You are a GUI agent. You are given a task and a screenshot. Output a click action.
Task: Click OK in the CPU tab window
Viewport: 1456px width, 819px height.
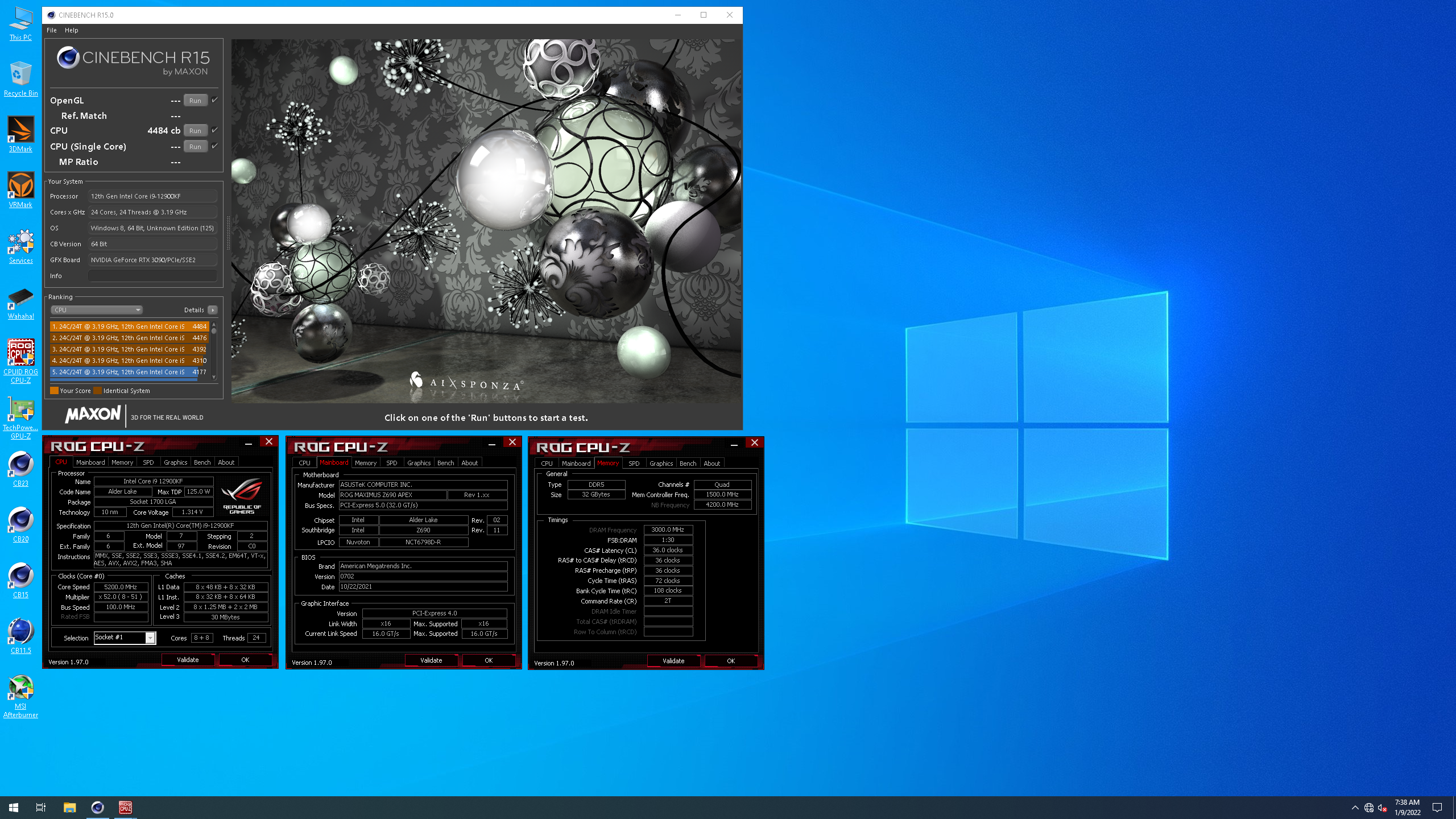[x=245, y=660]
